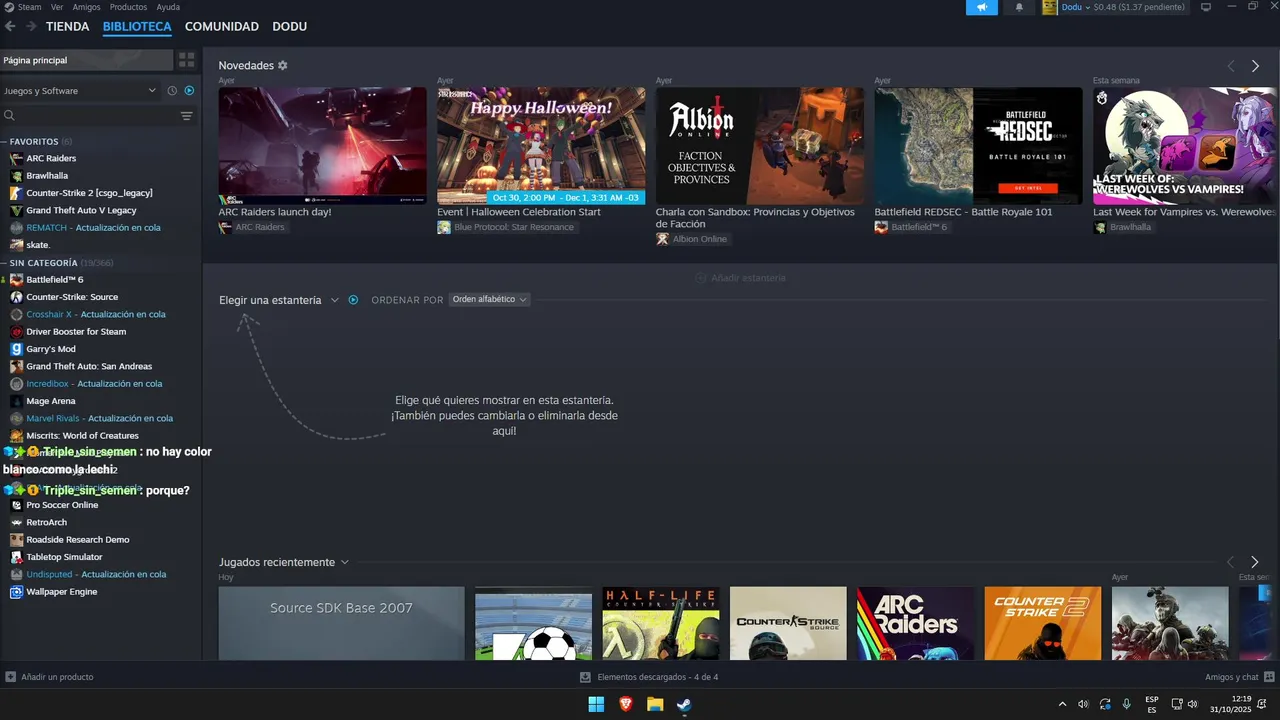
Task: Open the Battlefield REDSEC news thumbnail
Action: click(978, 146)
